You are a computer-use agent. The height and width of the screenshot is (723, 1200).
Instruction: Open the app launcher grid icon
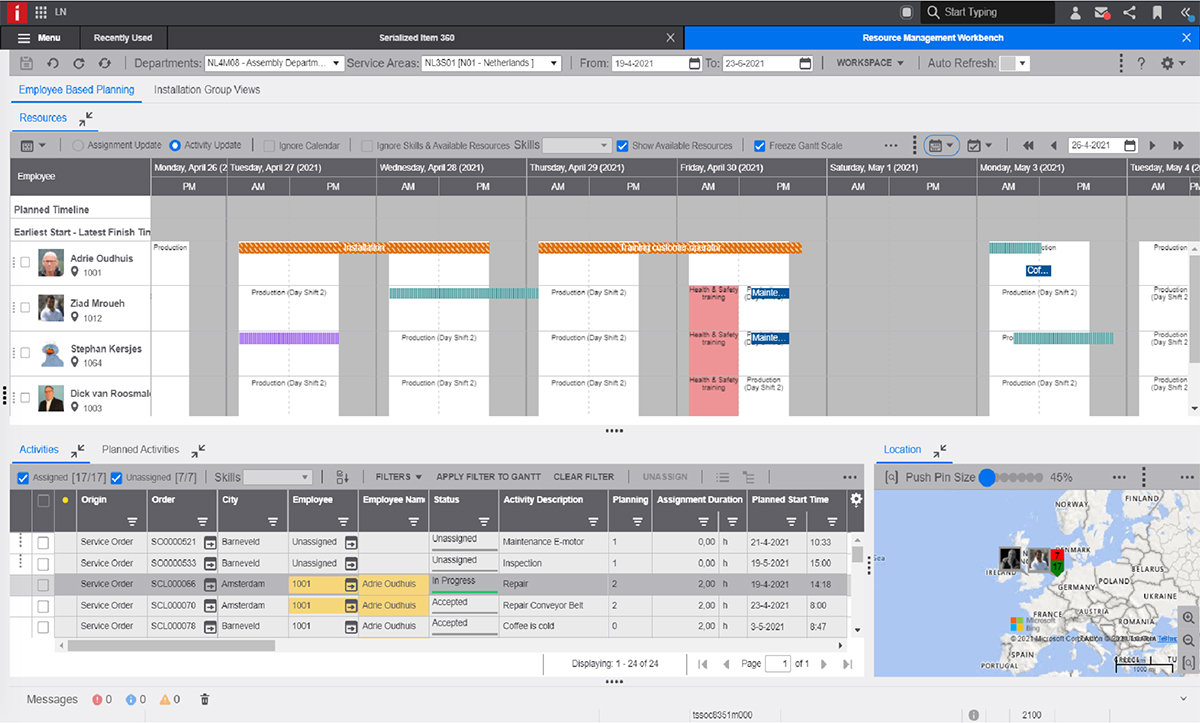pyautogui.click(x=40, y=13)
